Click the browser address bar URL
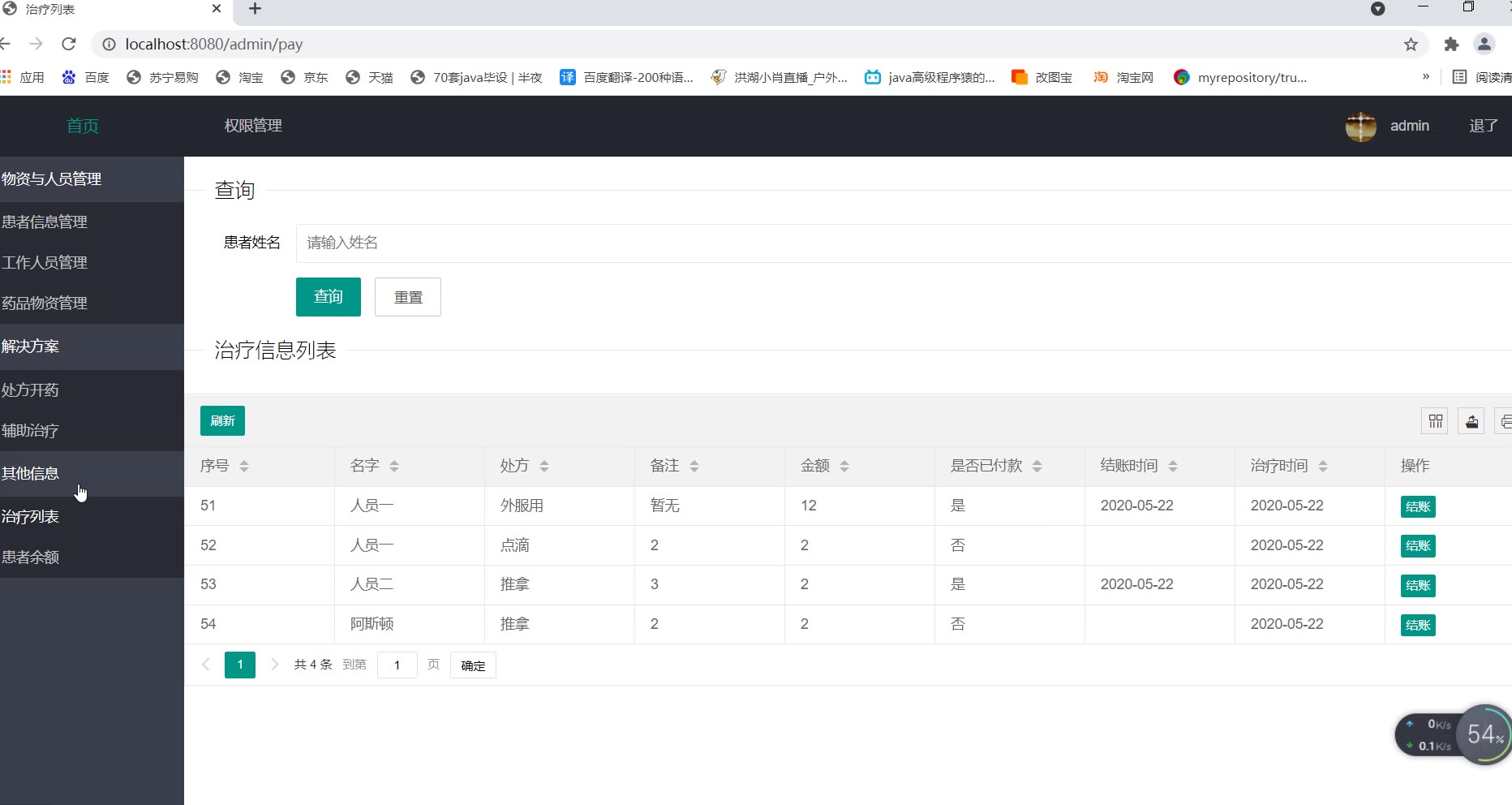 tap(214, 45)
